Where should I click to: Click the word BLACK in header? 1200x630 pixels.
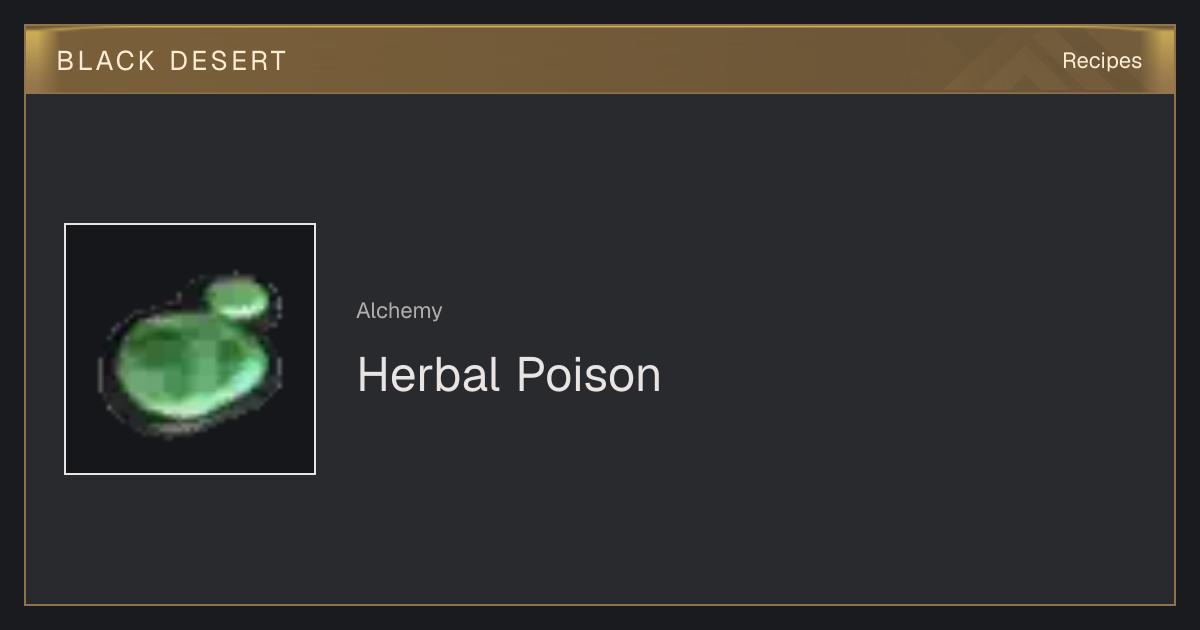click(107, 61)
